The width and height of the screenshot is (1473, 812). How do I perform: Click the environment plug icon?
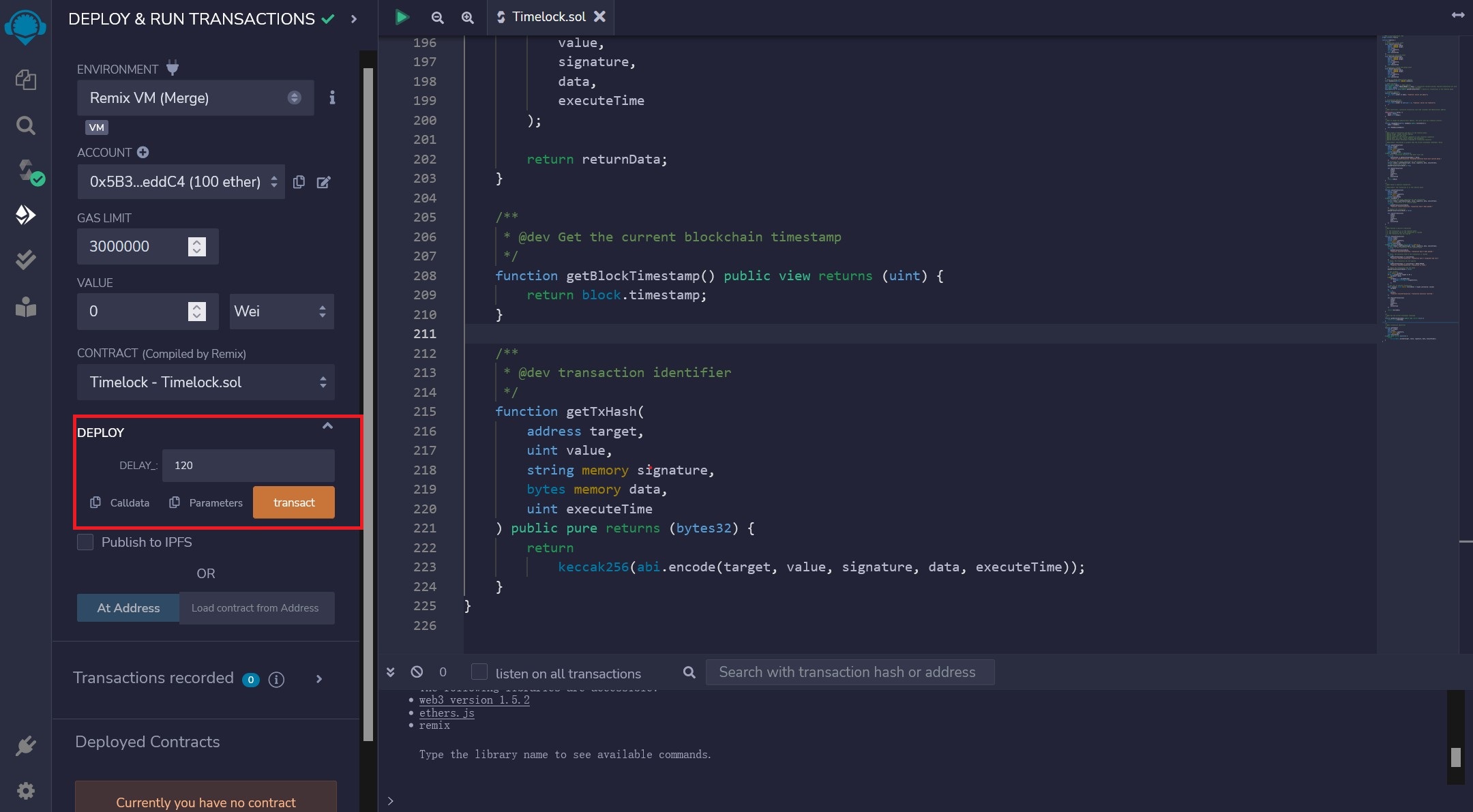click(x=173, y=68)
